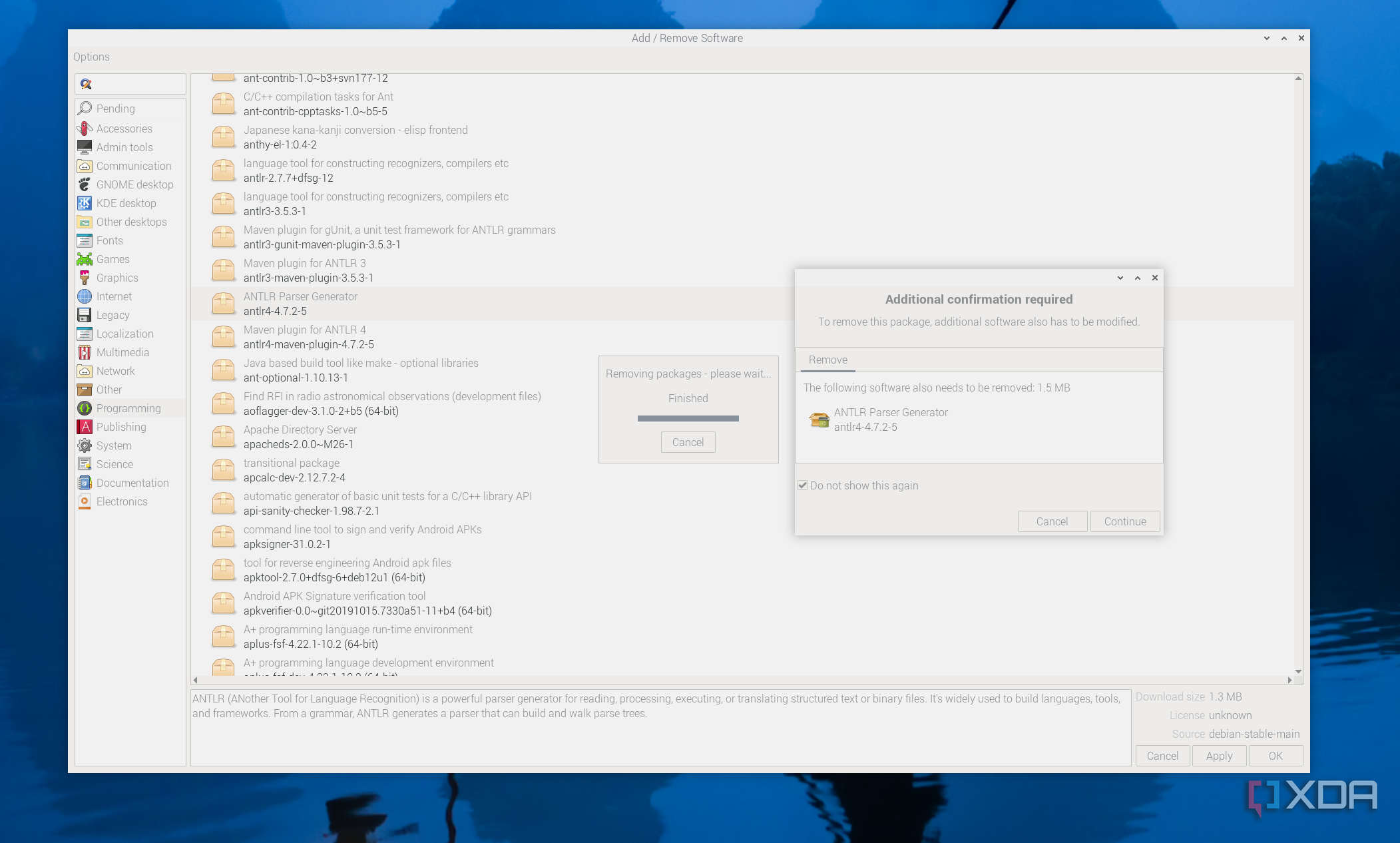Click scroll-up arrow above package list

click(x=1298, y=79)
